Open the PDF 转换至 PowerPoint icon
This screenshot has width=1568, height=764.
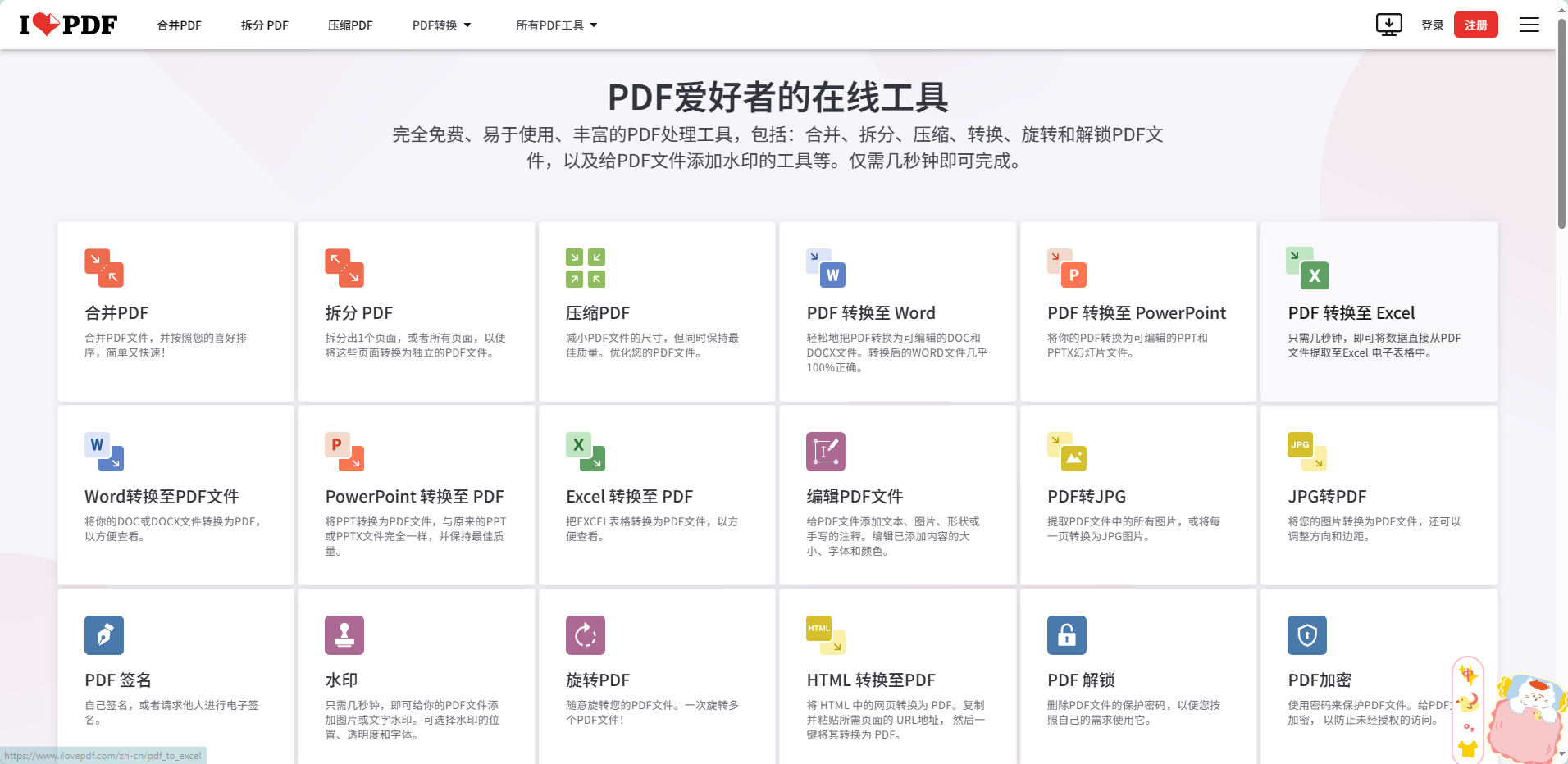(1067, 268)
